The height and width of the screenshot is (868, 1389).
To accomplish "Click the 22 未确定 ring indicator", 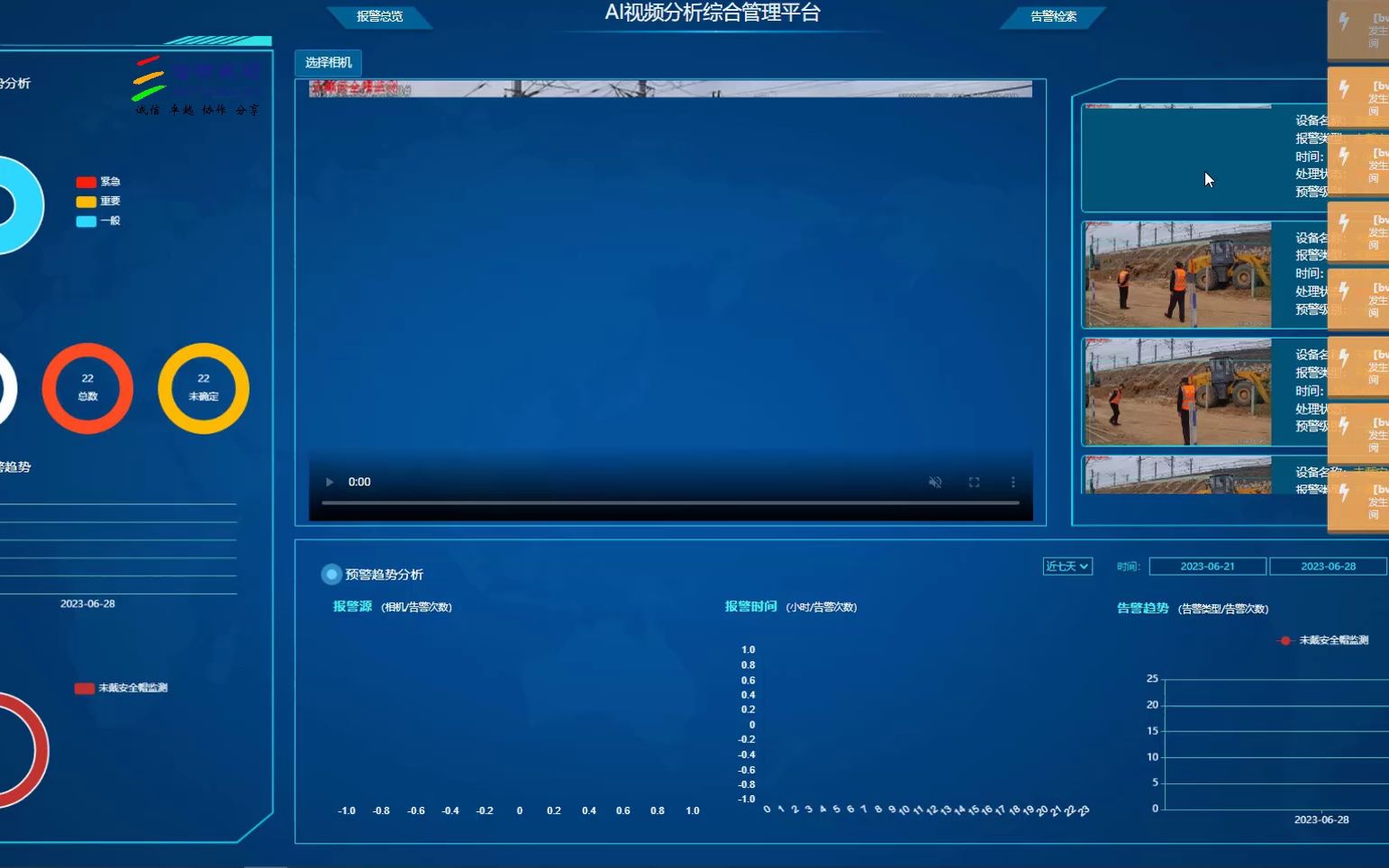I will (x=204, y=388).
